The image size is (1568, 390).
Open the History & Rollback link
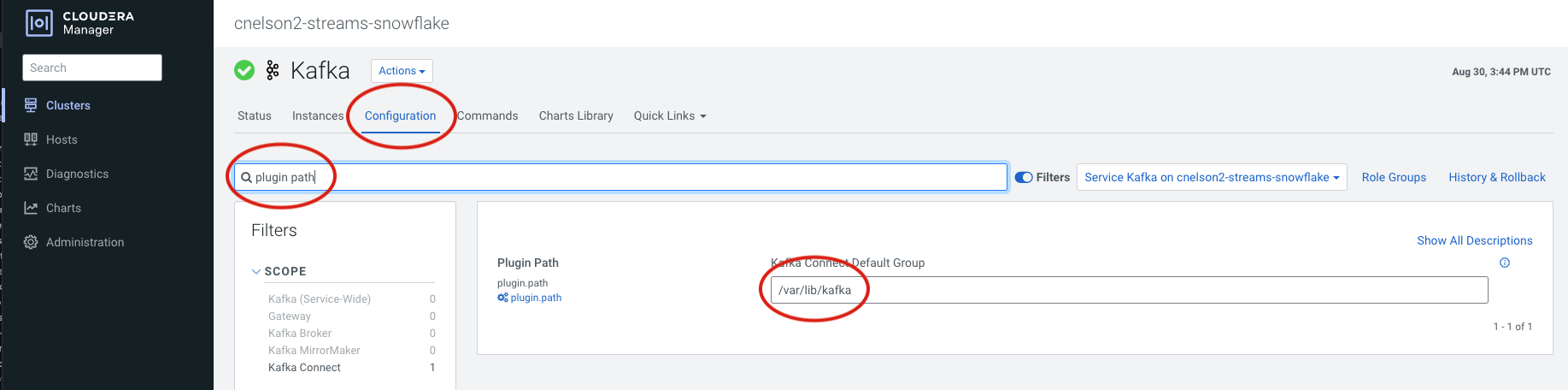click(1497, 177)
